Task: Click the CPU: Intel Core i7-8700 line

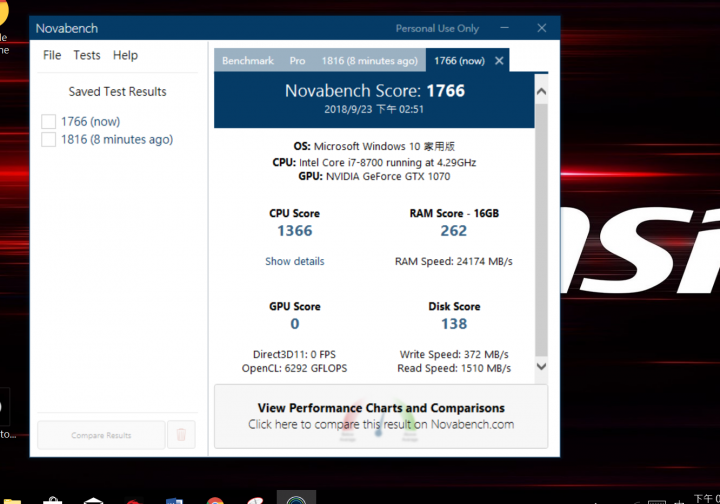Action: 374,162
